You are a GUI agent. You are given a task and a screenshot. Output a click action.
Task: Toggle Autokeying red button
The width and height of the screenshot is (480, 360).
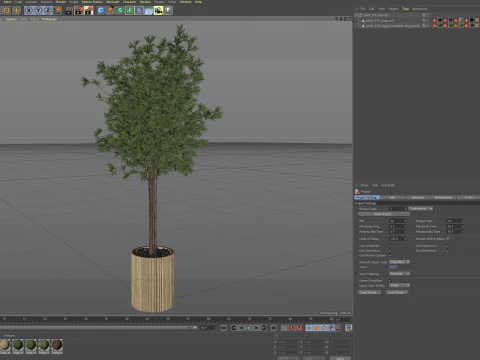(x=299, y=328)
